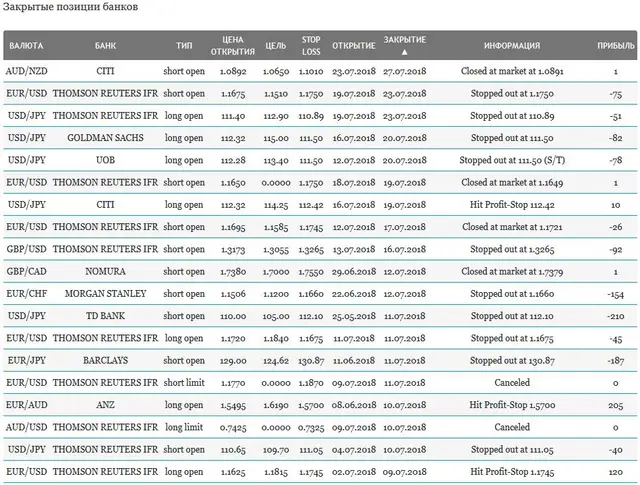Click 'Stopped out at 111.05' cell

(x=512, y=449)
